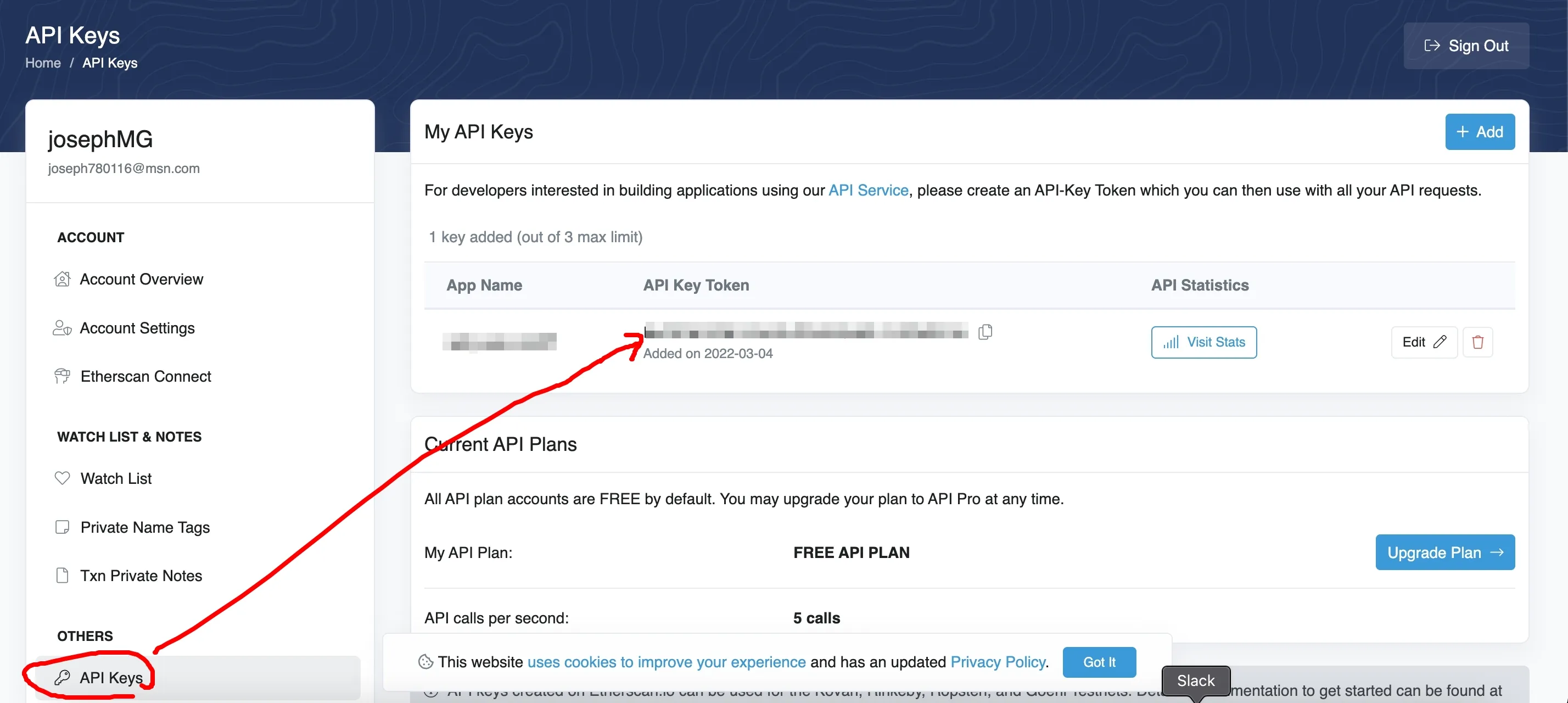Image resolution: width=1568 pixels, height=703 pixels.
Task: Click the API Keys key icon
Action: point(62,677)
